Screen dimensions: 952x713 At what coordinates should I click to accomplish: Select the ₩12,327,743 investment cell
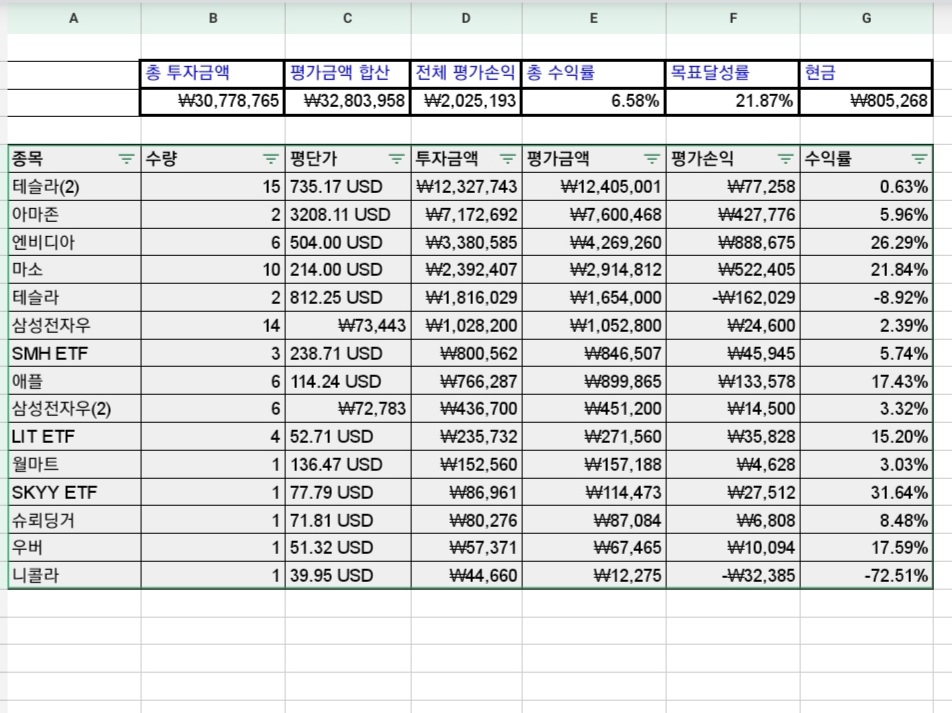coord(466,187)
